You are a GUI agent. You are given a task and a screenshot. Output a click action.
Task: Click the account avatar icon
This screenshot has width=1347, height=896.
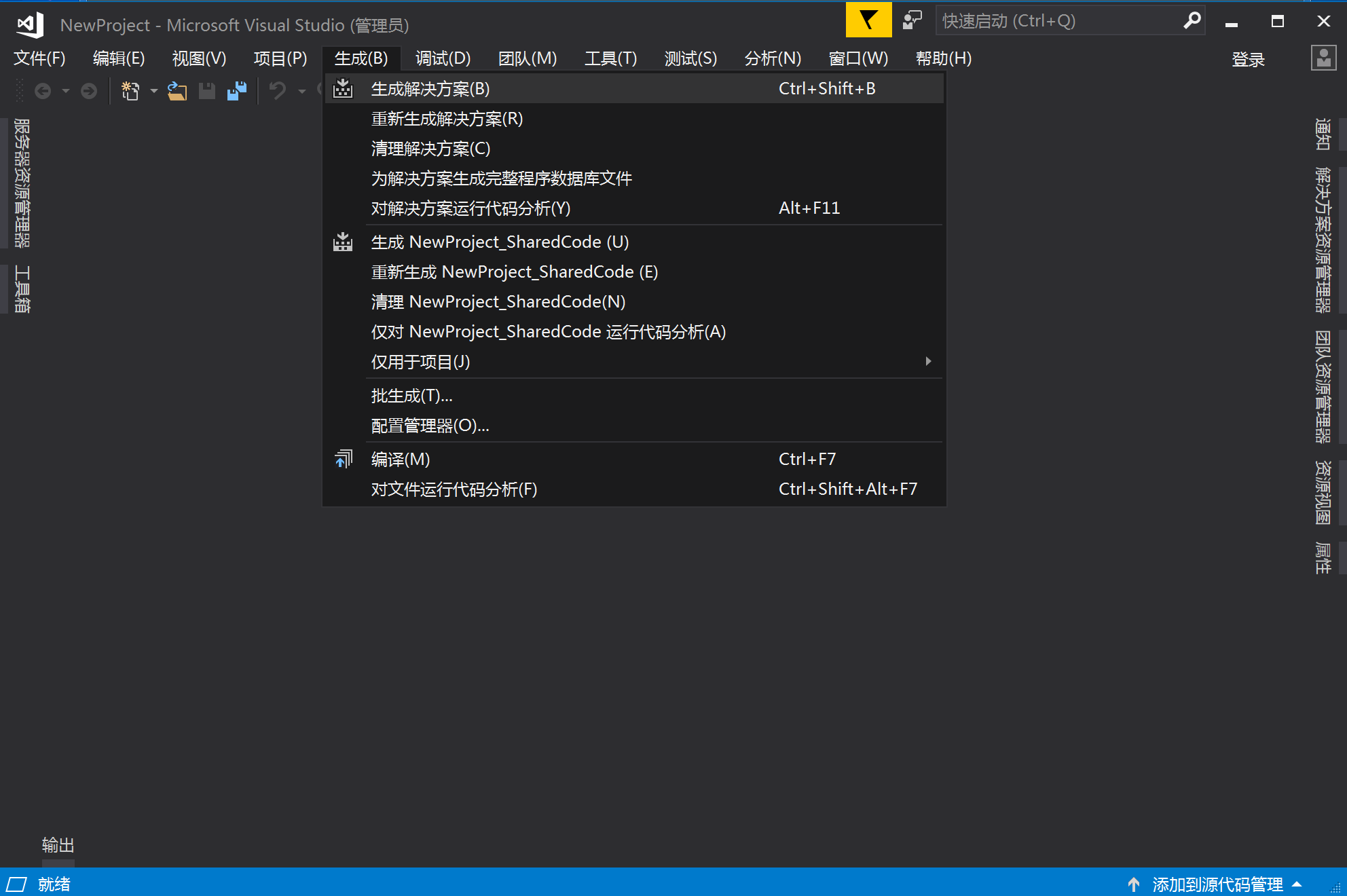pyautogui.click(x=1323, y=58)
